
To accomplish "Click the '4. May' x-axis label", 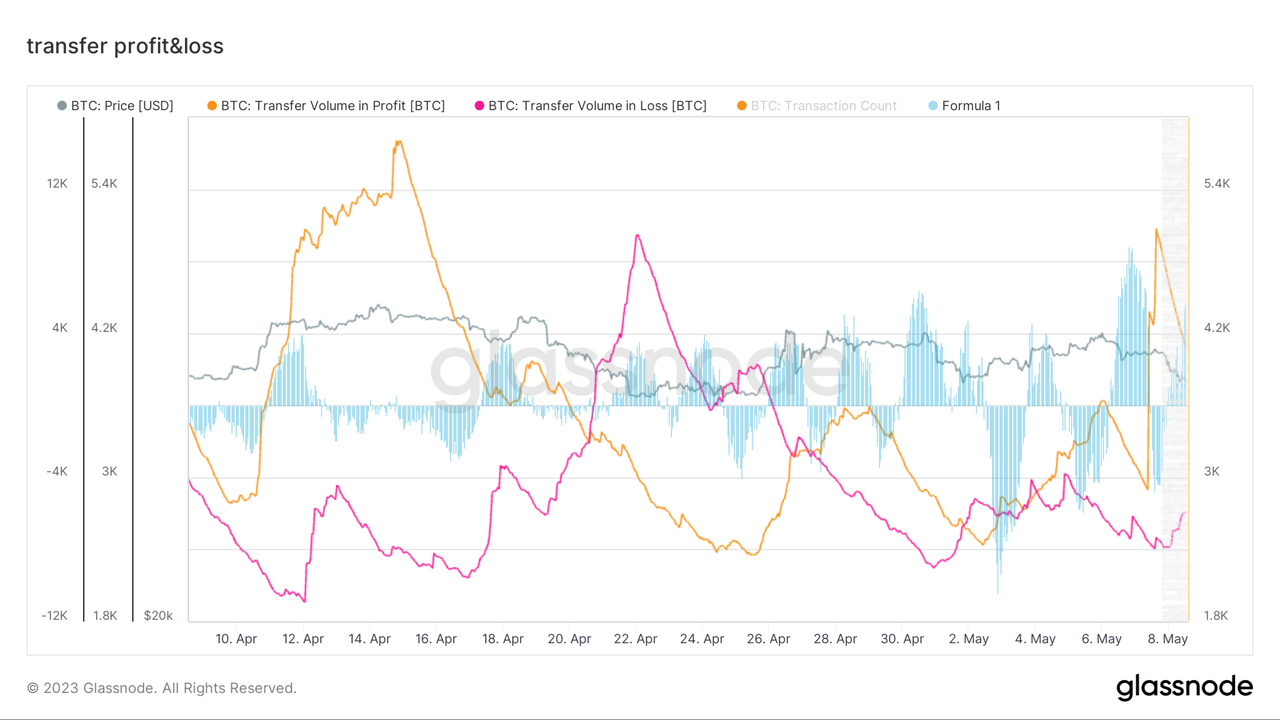I will click(1035, 639).
